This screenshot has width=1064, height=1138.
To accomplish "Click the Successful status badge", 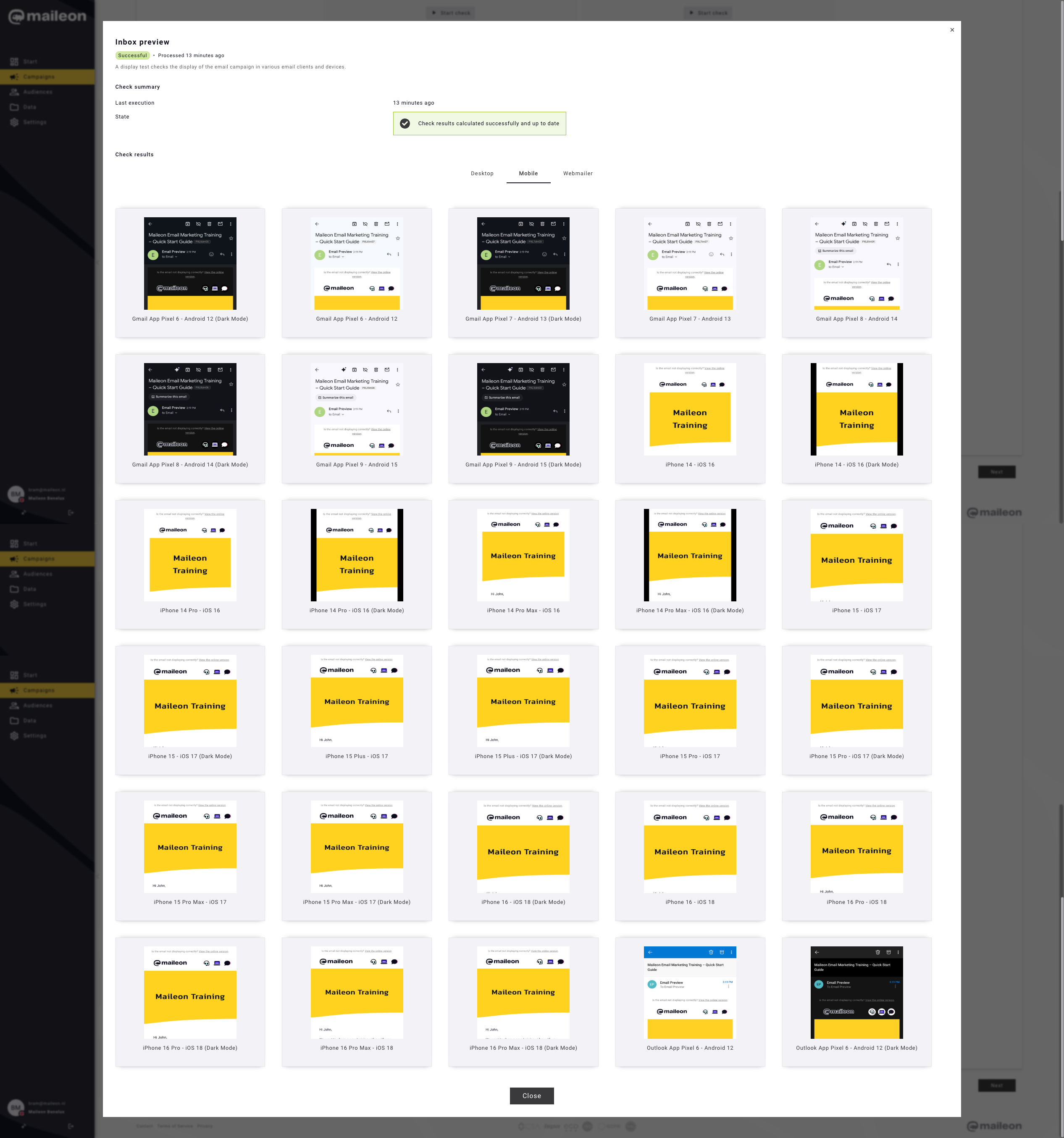I will (132, 55).
